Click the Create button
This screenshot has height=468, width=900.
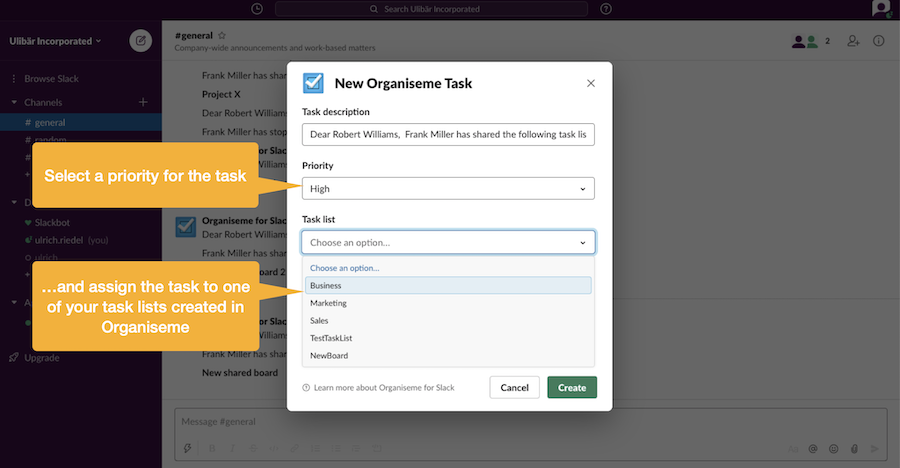pyautogui.click(x=572, y=388)
